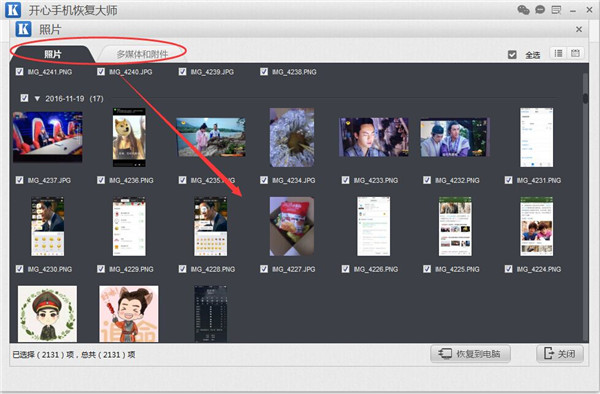
Task: Toggle the 2016-11-19 group checkbox
Action: pyautogui.click(x=24, y=98)
